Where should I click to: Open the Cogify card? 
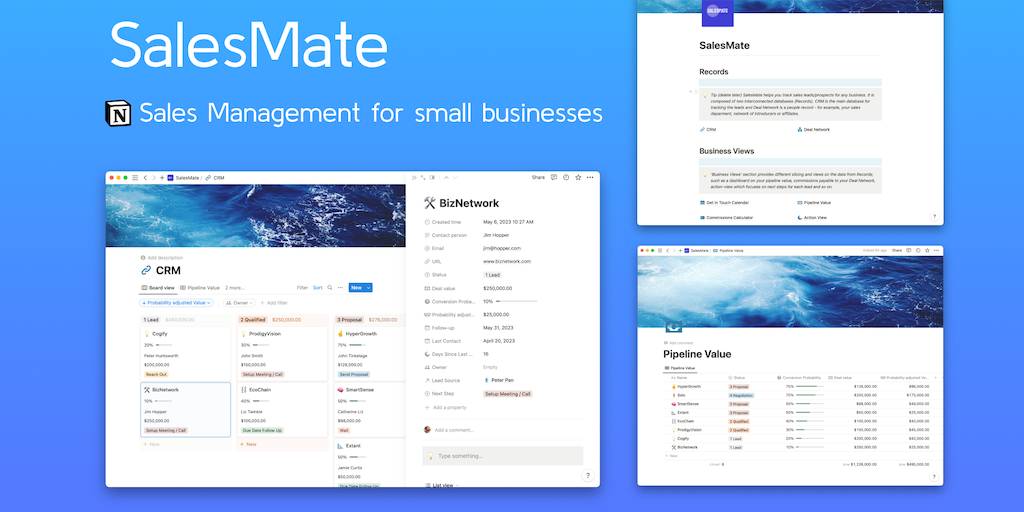(x=186, y=353)
